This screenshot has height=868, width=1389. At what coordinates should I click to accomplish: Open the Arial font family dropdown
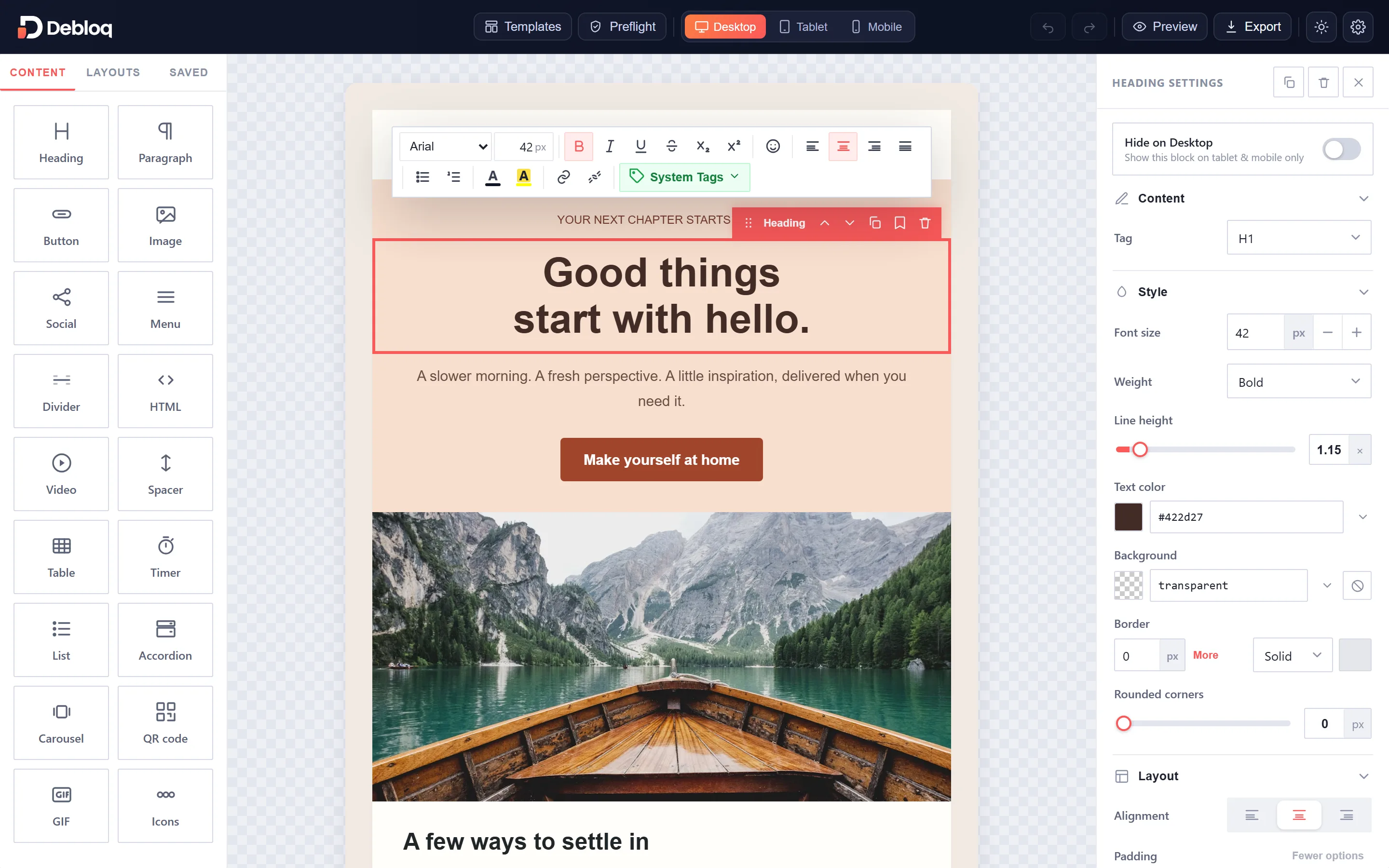tap(446, 147)
